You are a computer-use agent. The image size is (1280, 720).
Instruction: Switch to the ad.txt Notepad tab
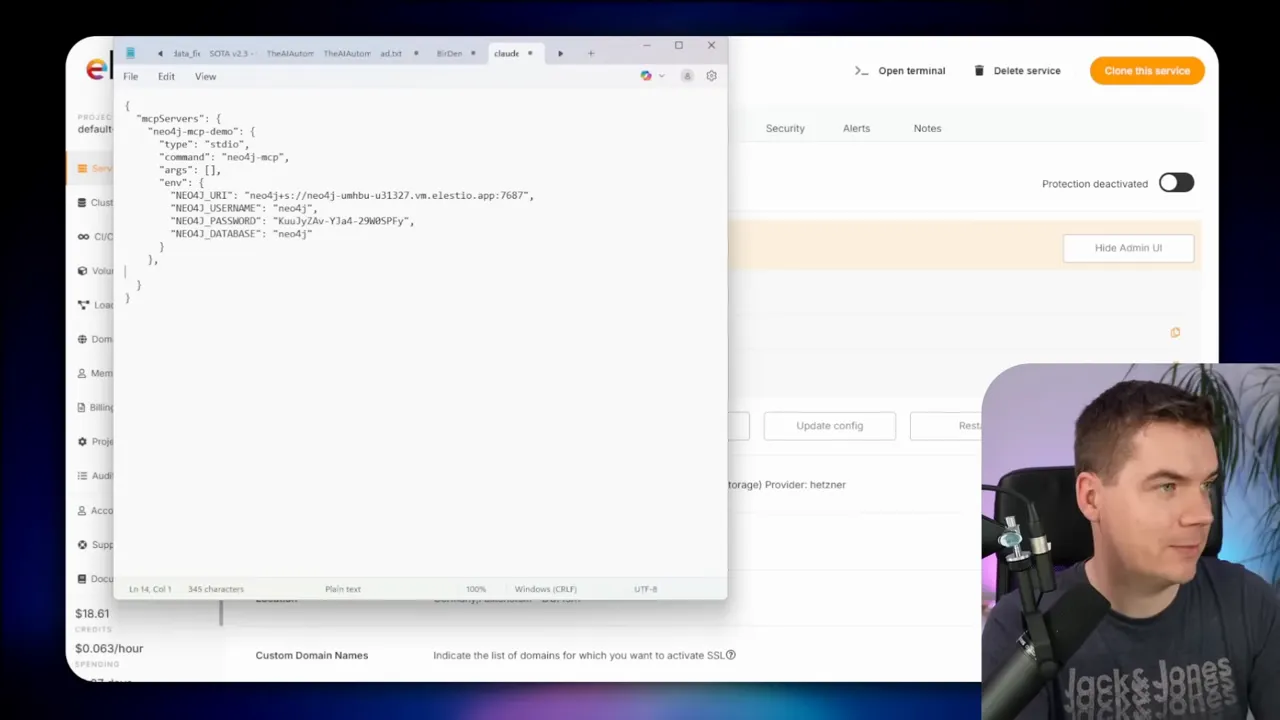pos(391,53)
